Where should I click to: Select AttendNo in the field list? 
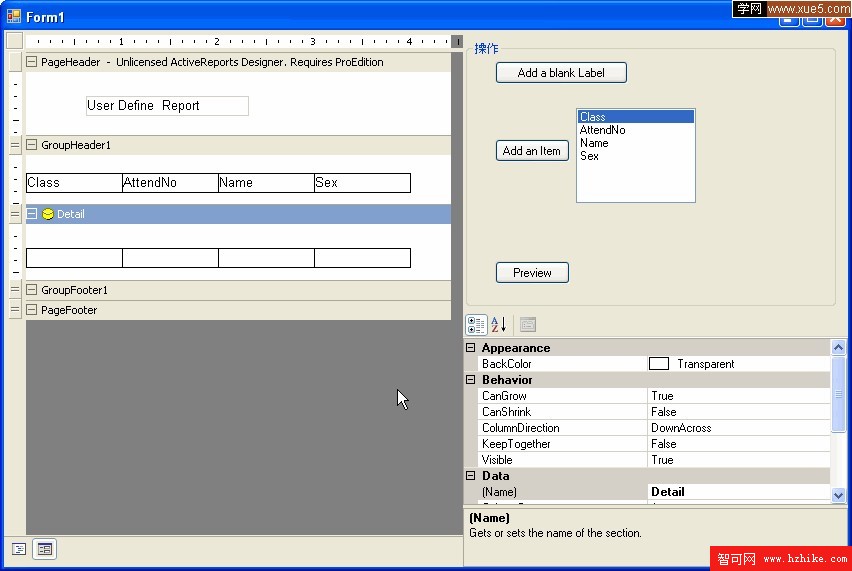(635, 130)
